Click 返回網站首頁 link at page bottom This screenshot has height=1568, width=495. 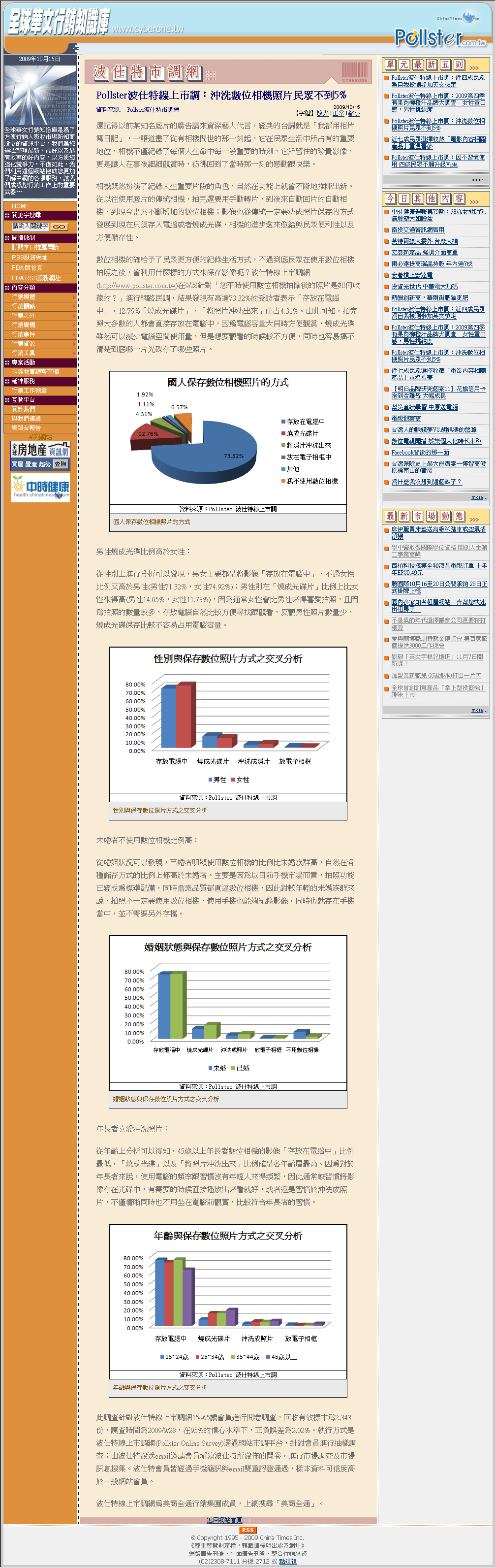coord(224,1520)
